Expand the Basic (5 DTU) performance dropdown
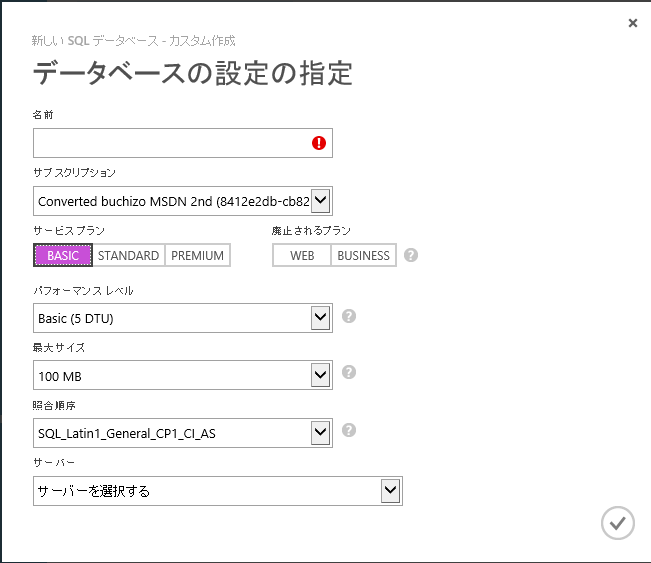This screenshot has height=563, width=651. point(320,318)
